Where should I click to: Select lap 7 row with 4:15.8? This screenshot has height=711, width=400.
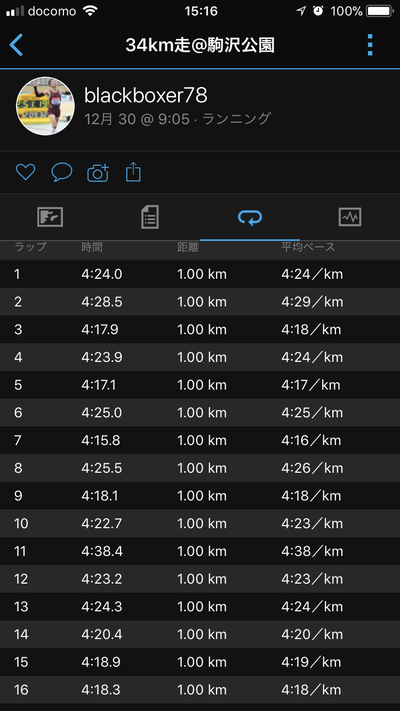pos(200,440)
